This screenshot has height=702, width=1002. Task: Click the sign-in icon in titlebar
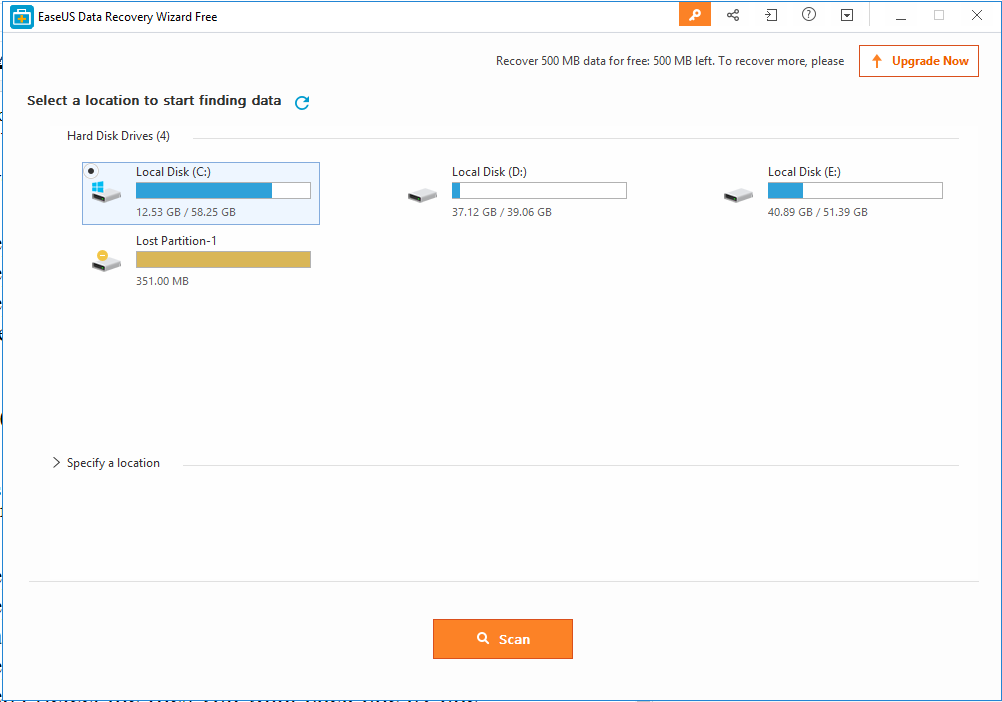(770, 14)
